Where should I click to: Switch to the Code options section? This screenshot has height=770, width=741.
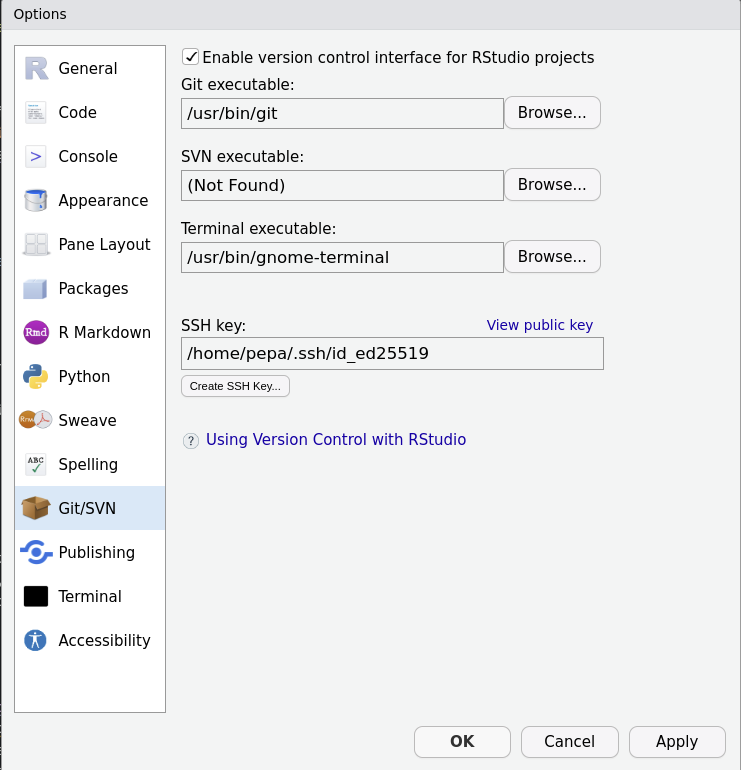pos(90,112)
